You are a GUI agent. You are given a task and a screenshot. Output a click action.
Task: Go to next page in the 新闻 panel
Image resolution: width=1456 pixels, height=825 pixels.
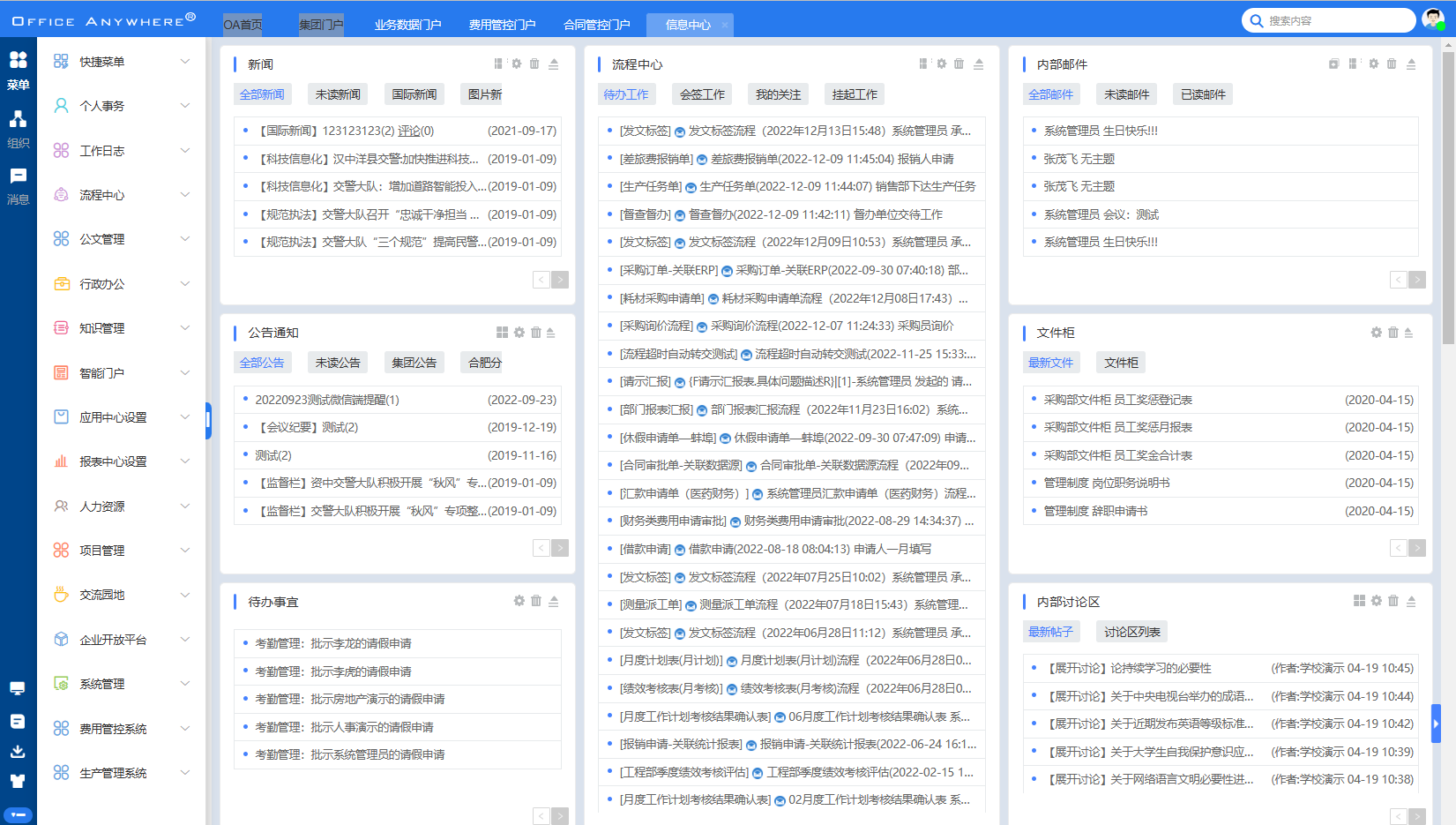tap(560, 280)
